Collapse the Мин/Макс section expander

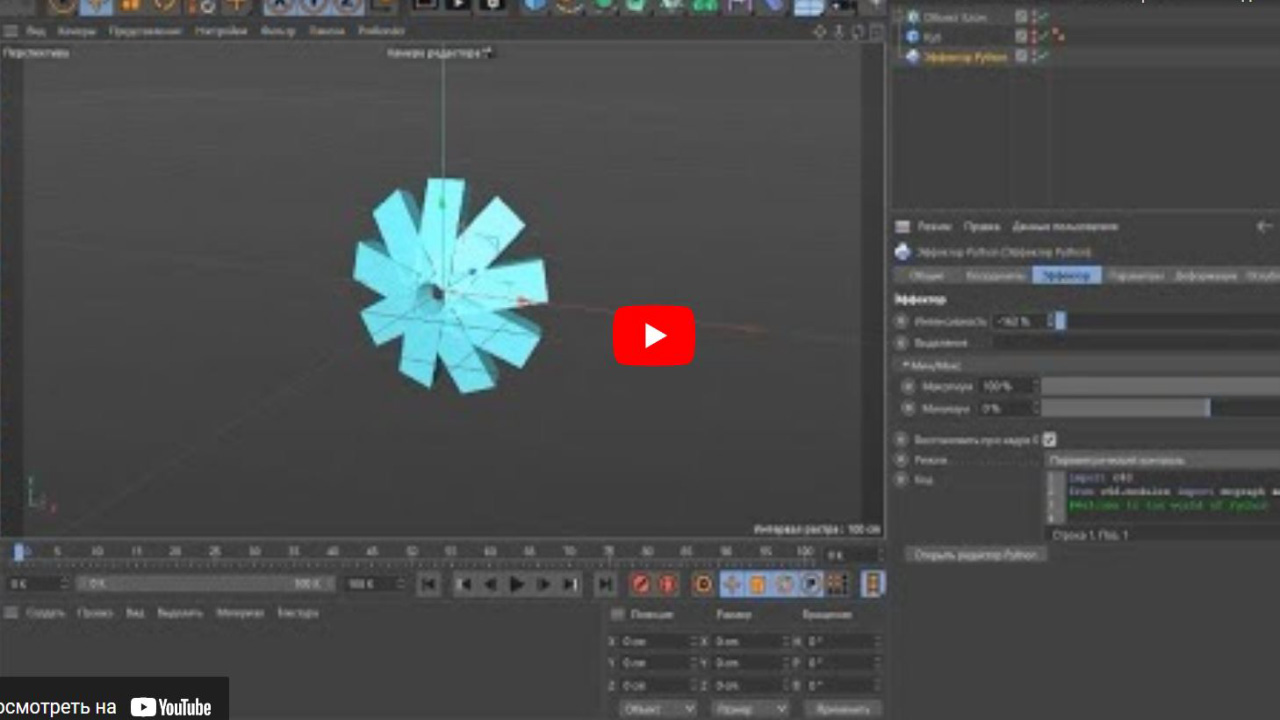click(x=907, y=364)
